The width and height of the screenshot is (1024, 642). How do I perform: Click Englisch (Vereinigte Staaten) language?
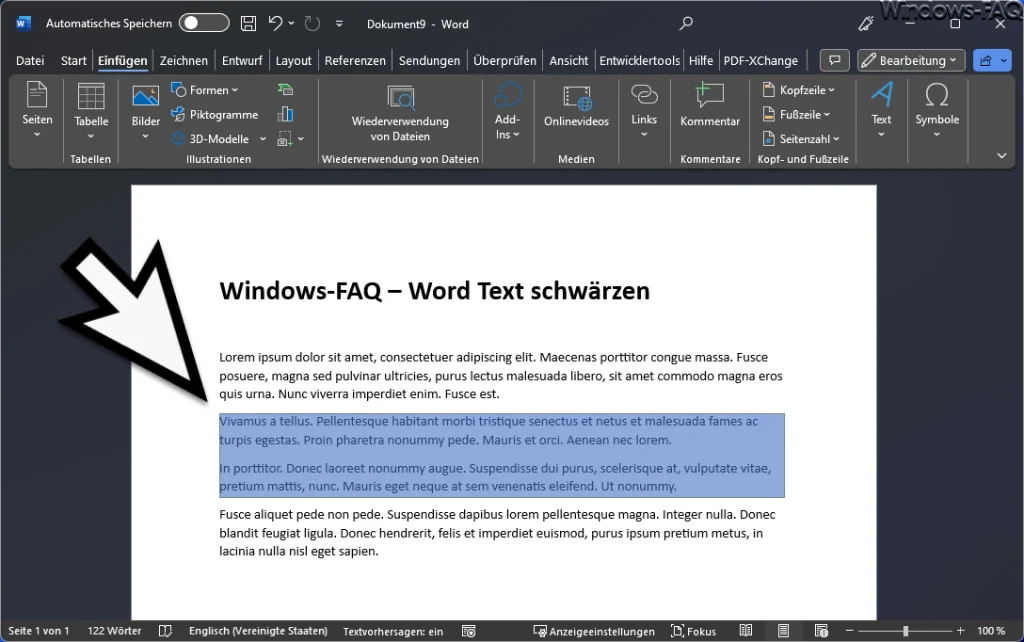point(258,631)
